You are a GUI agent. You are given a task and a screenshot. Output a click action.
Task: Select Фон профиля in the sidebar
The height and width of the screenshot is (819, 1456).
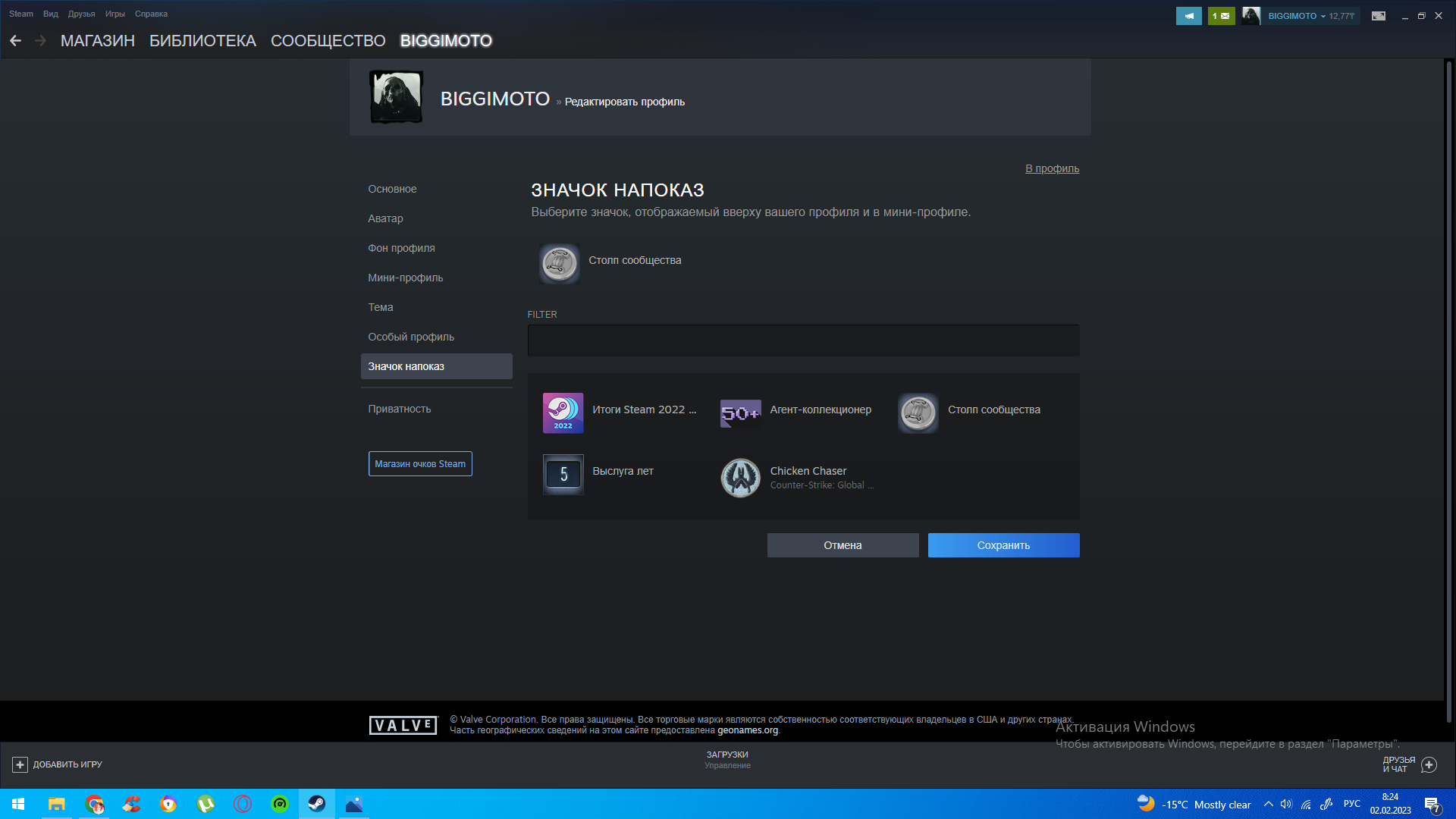click(x=401, y=248)
